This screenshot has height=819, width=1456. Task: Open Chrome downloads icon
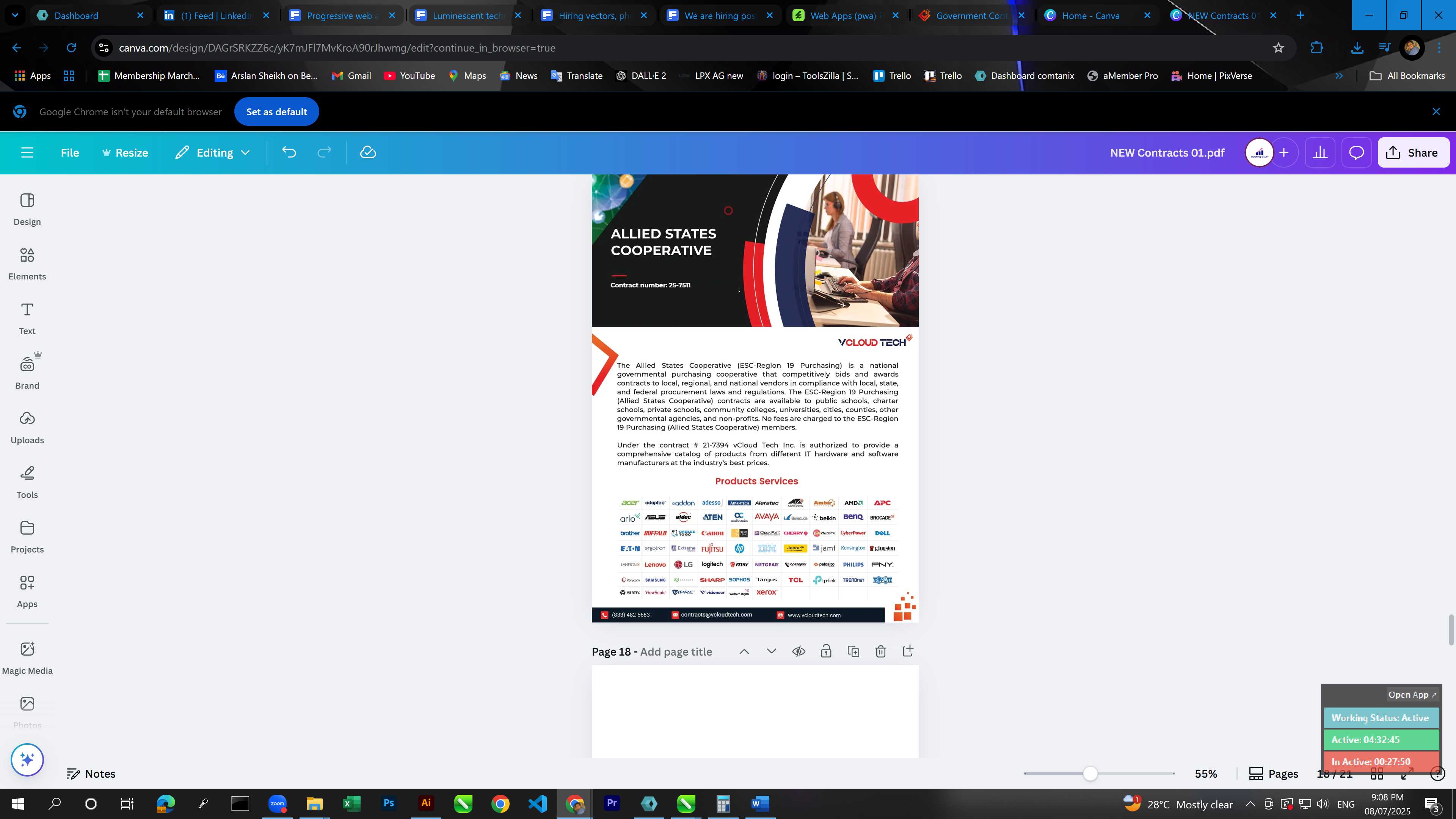tap(1357, 48)
